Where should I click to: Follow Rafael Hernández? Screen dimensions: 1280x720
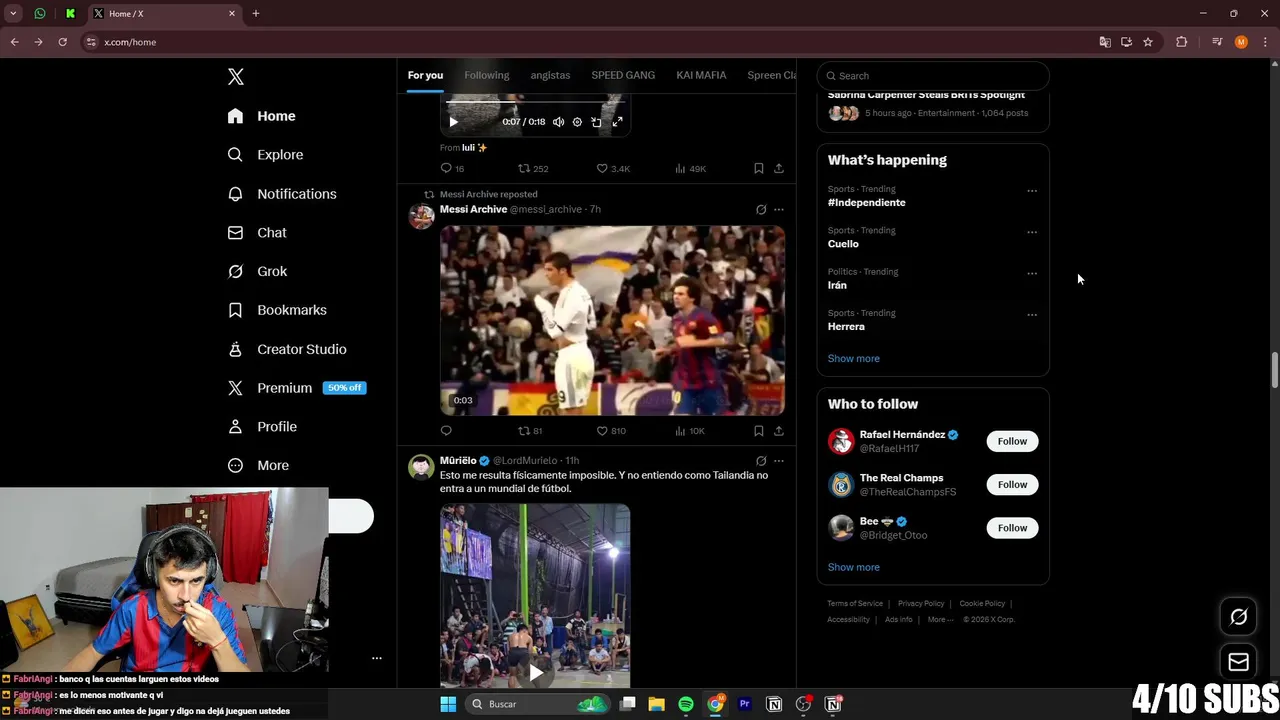click(1012, 441)
